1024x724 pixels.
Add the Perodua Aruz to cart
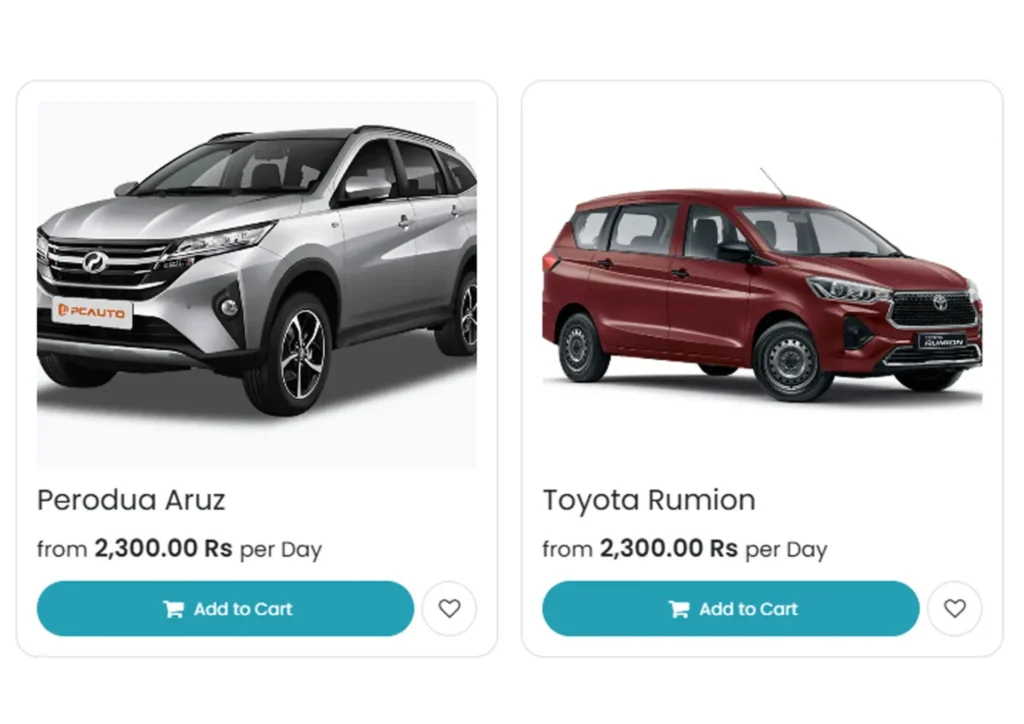pos(225,608)
